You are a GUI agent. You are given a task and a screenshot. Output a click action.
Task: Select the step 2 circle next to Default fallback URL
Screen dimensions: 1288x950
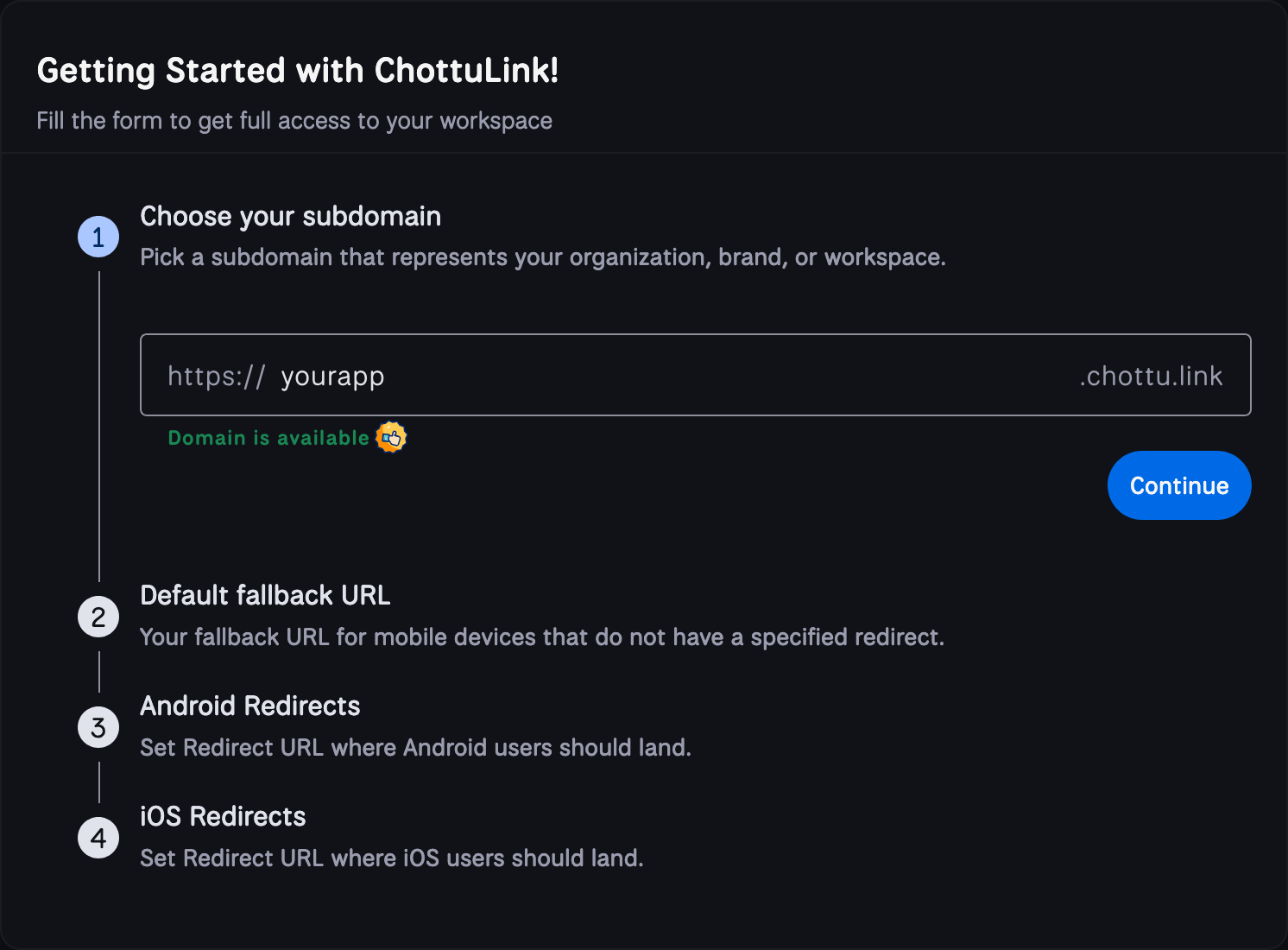coord(98,617)
